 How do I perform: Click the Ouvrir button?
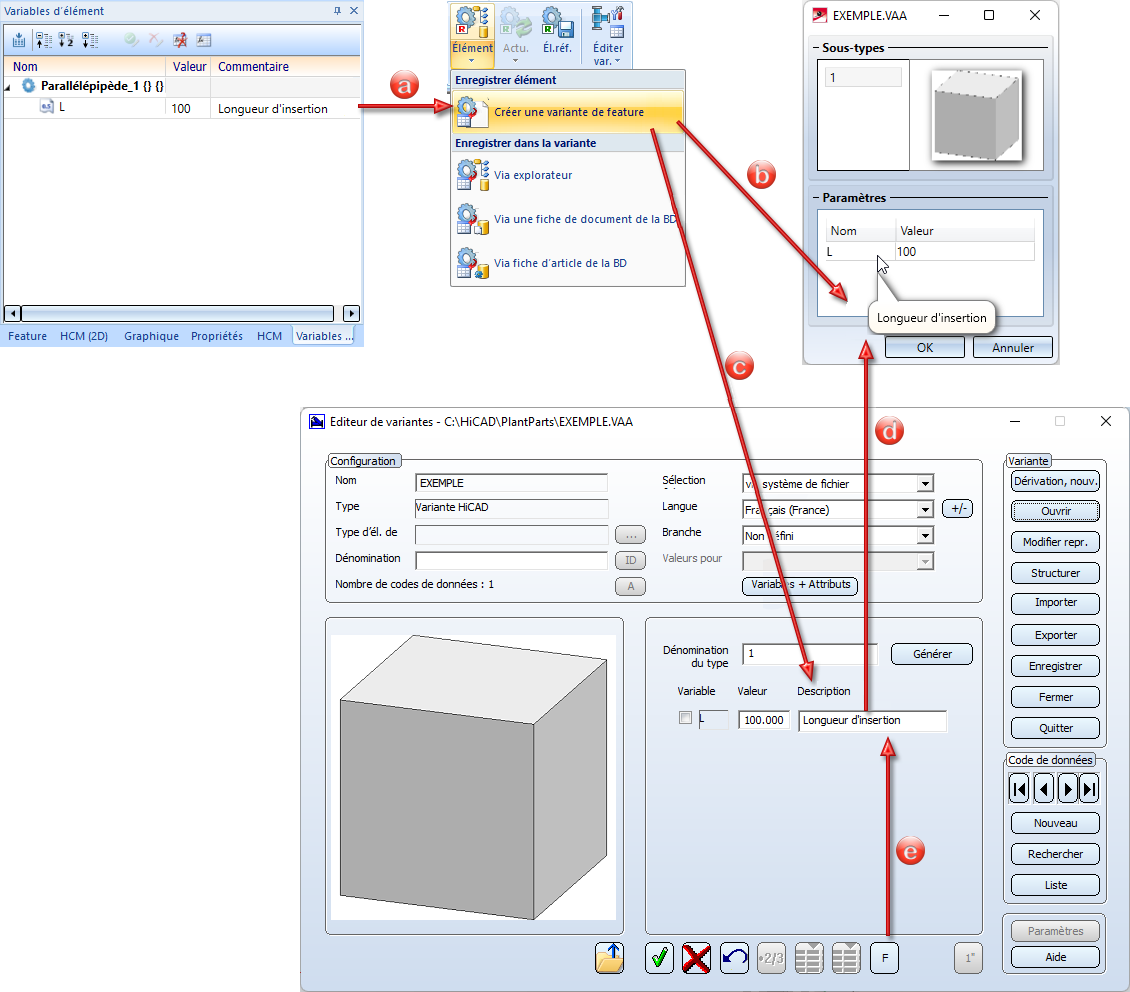1056,511
